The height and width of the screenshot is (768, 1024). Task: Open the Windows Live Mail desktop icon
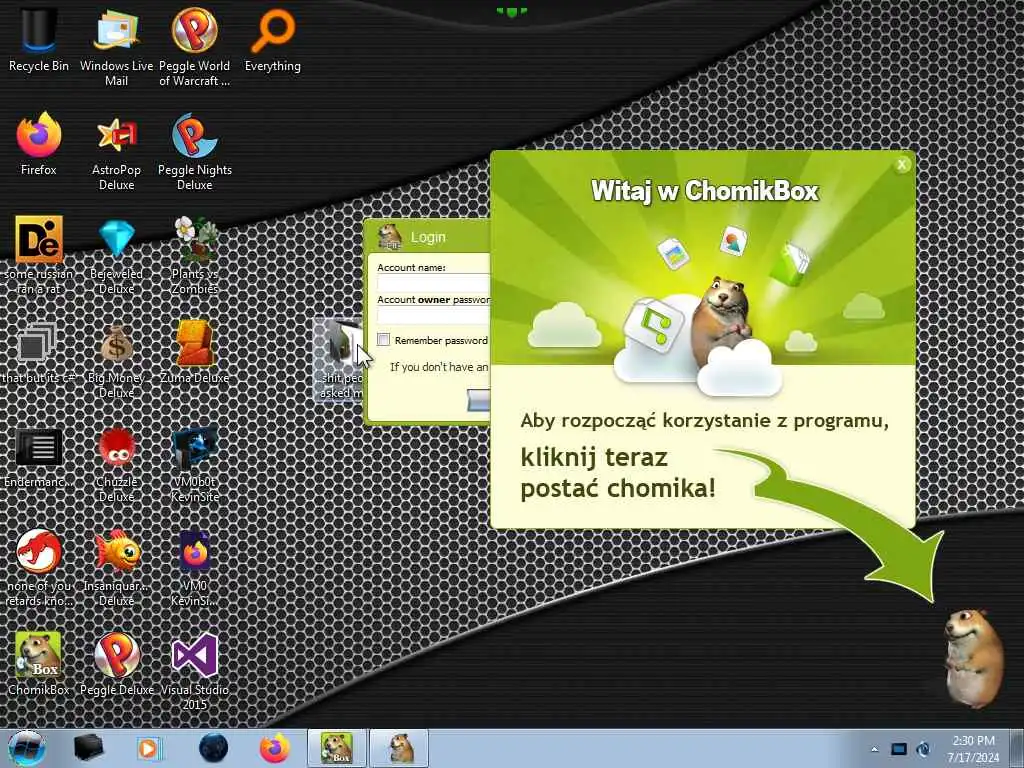point(116,46)
